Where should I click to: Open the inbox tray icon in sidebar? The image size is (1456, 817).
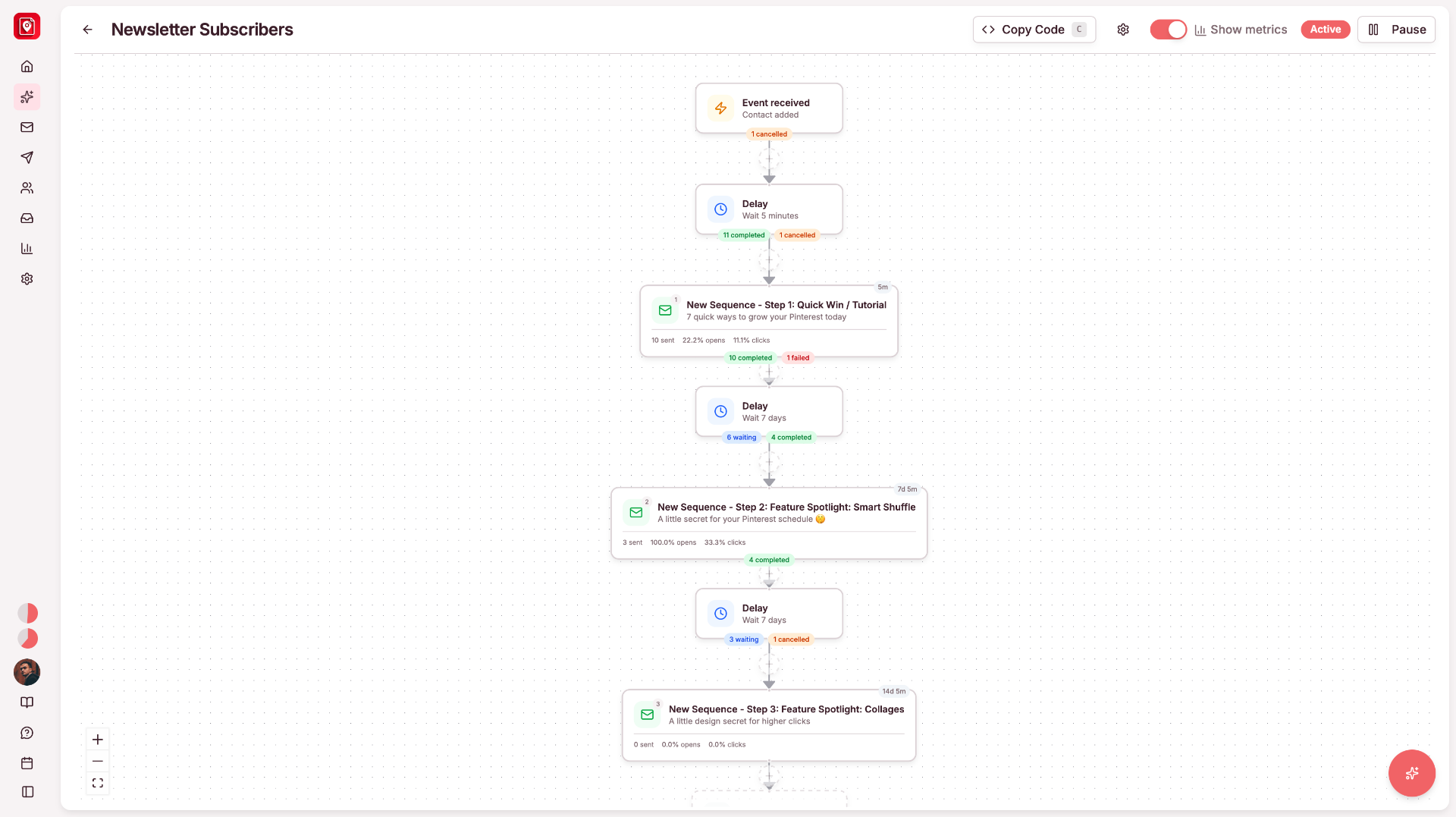click(x=27, y=218)
